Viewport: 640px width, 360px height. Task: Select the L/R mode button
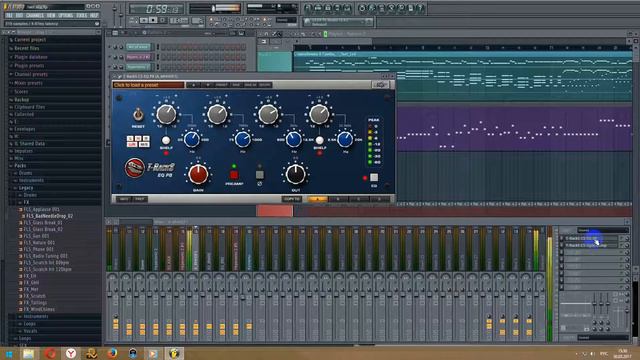click(131, 144)
